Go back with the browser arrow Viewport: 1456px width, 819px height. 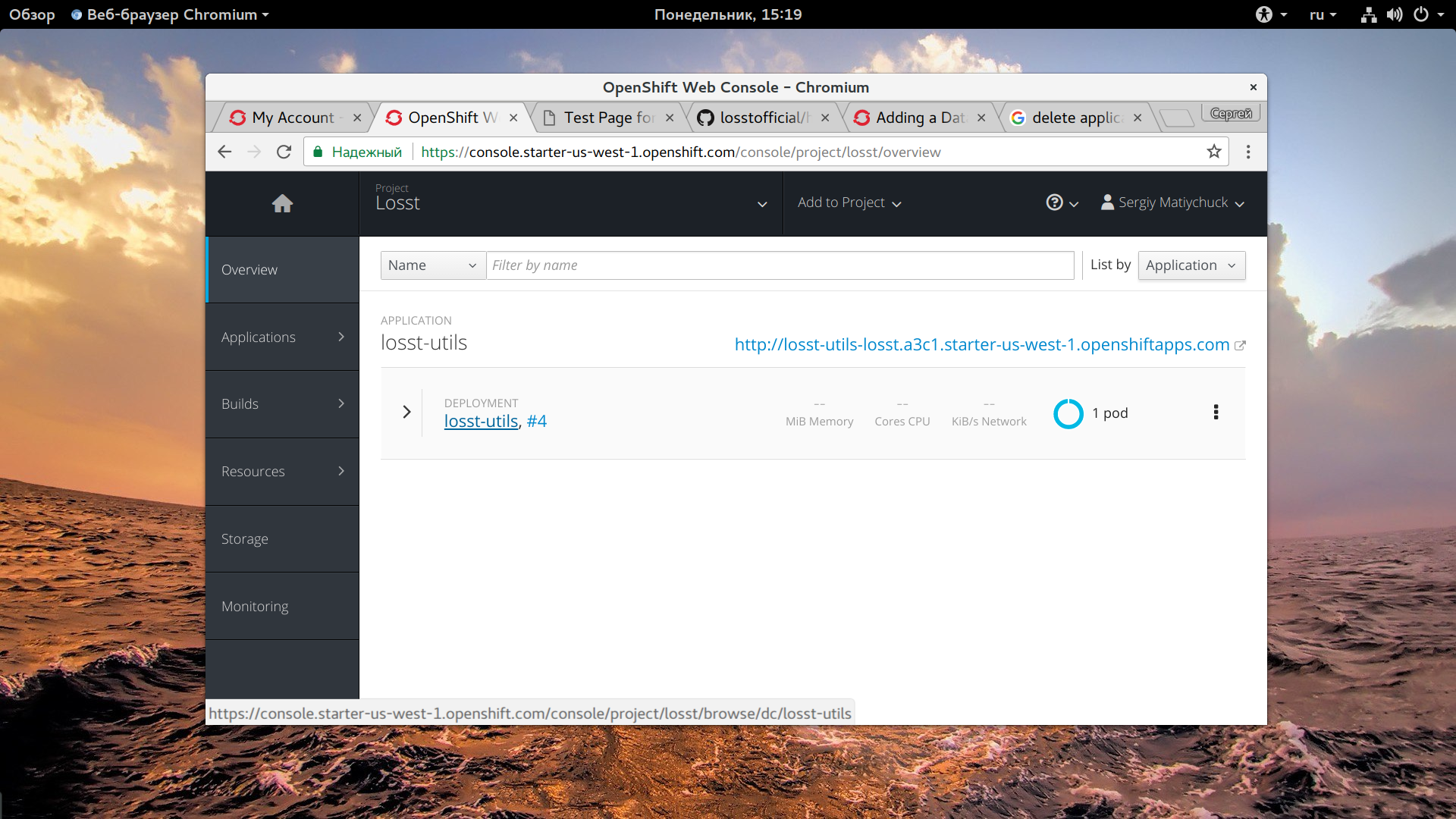point(224,152)
